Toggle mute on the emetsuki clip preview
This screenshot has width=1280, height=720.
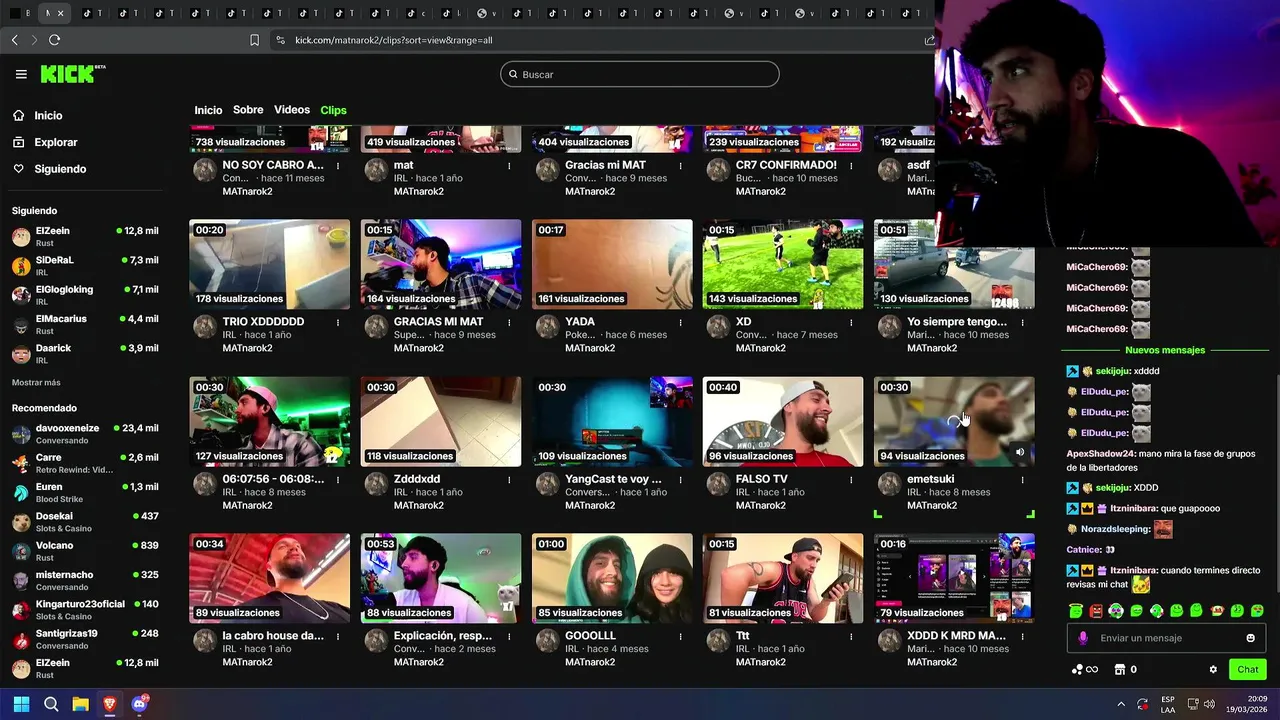click(x=1020, y=452)
